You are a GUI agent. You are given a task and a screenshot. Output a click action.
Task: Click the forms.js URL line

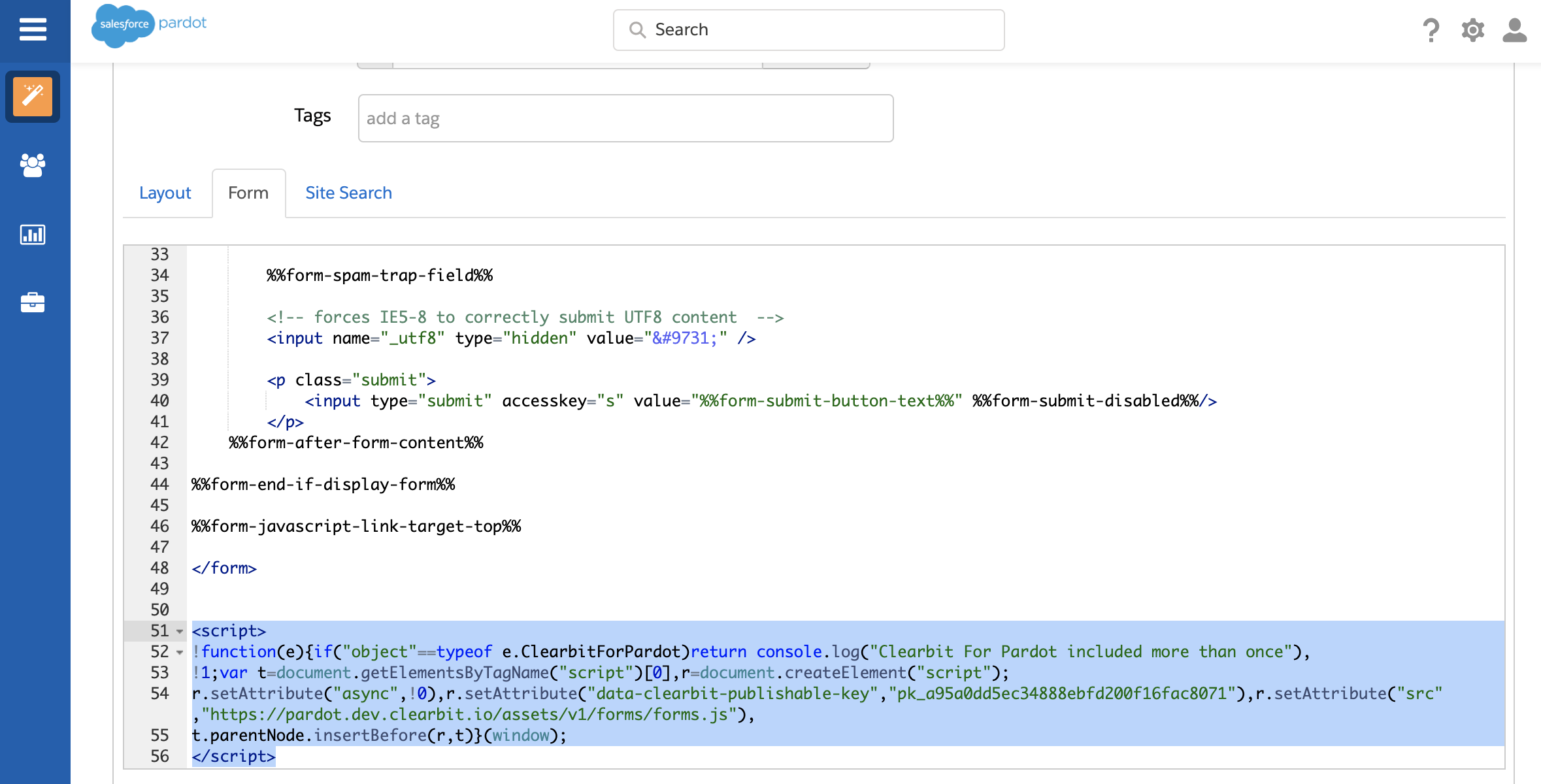(473, 714)
